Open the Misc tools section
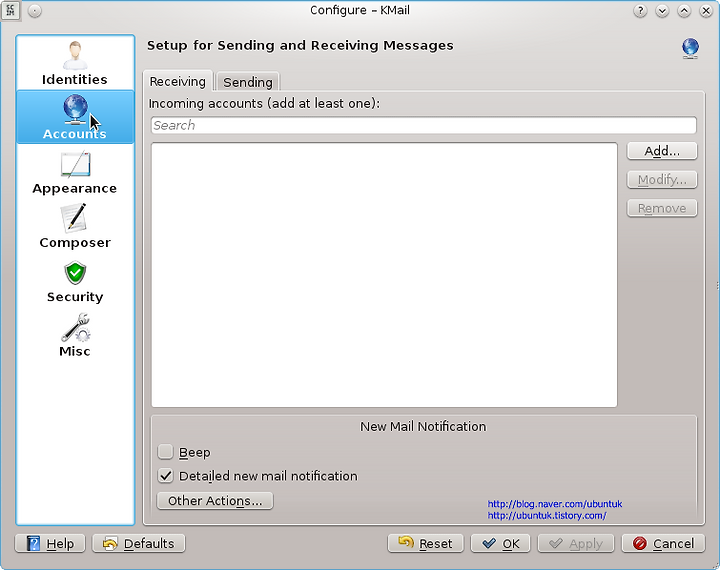 tap(75, 335)
